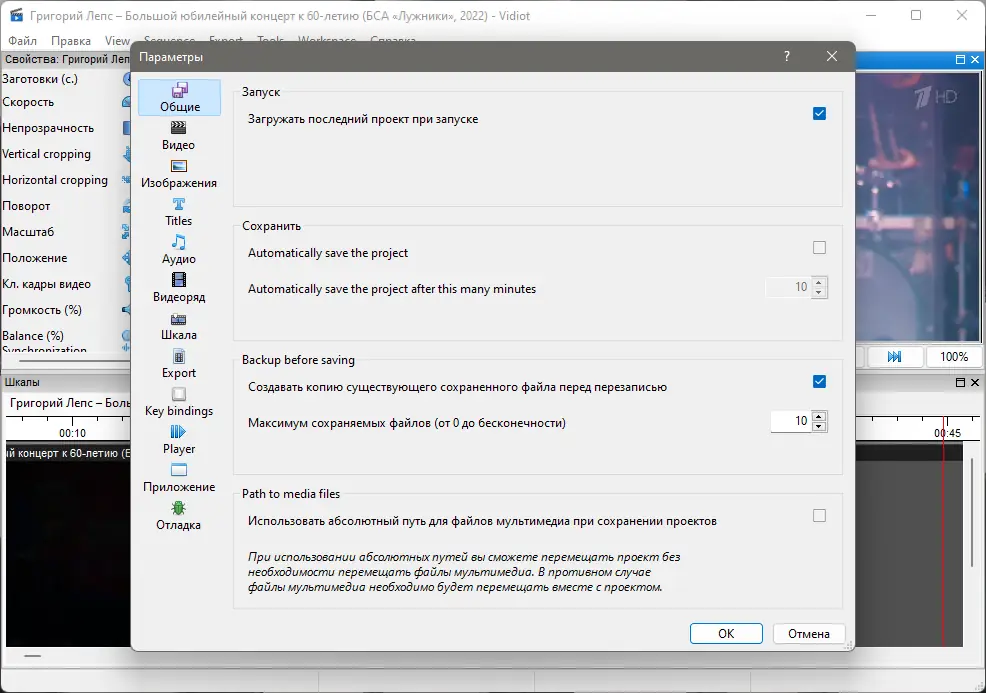The image size is (986, 693).
Task: Click the Path to media files group heading
Action: pos(291,494)
